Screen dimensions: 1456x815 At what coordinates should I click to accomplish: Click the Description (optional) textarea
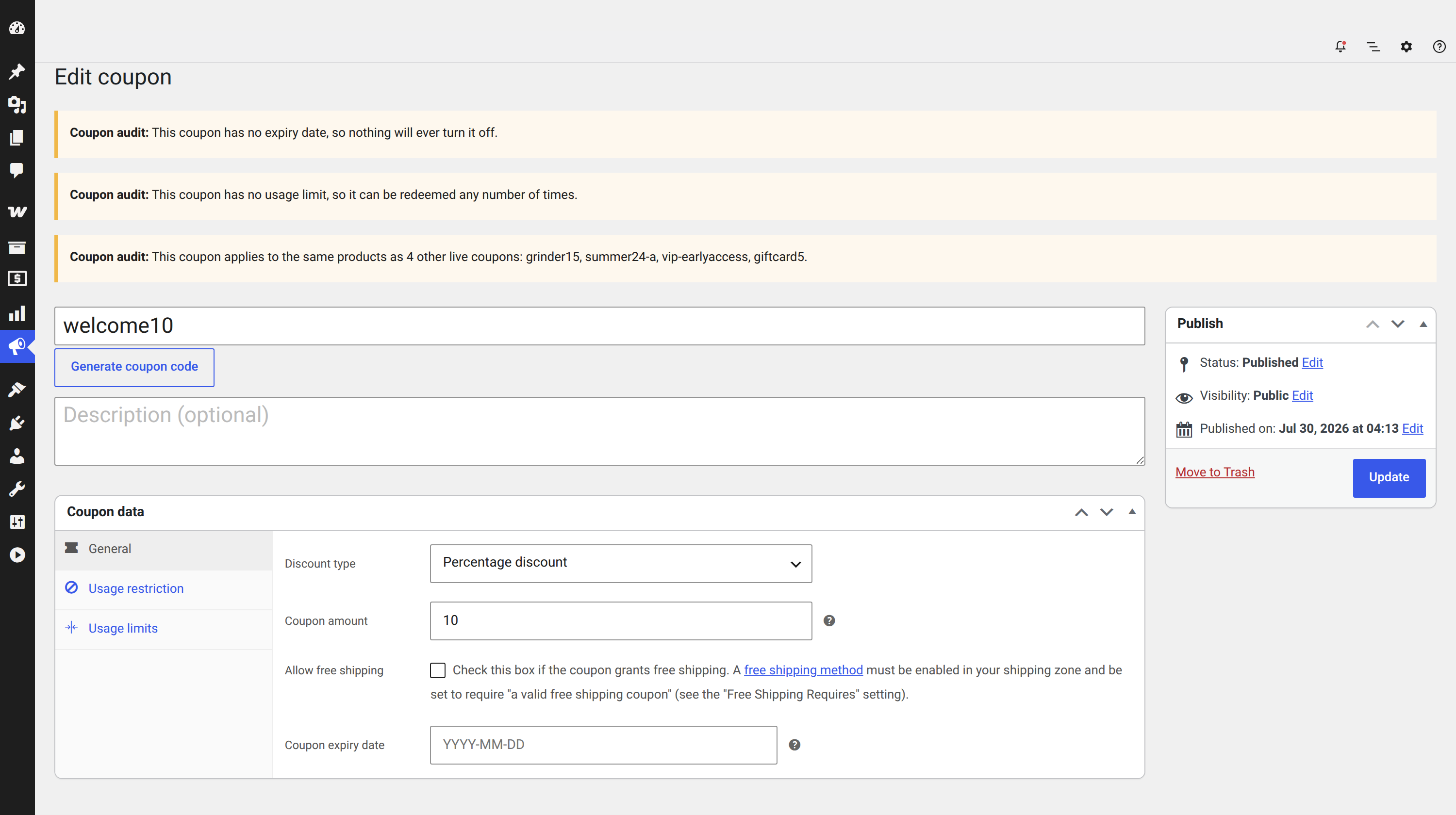coord(600,431)
